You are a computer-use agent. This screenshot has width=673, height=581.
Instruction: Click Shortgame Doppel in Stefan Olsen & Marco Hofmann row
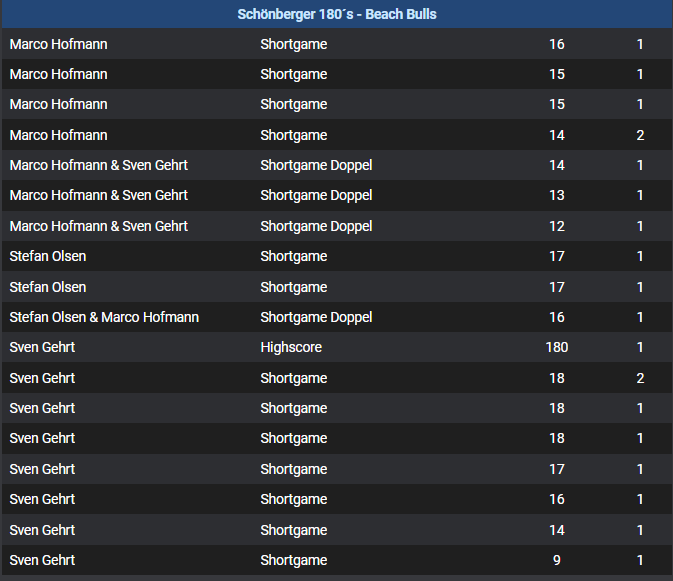(x=316, y=317)
